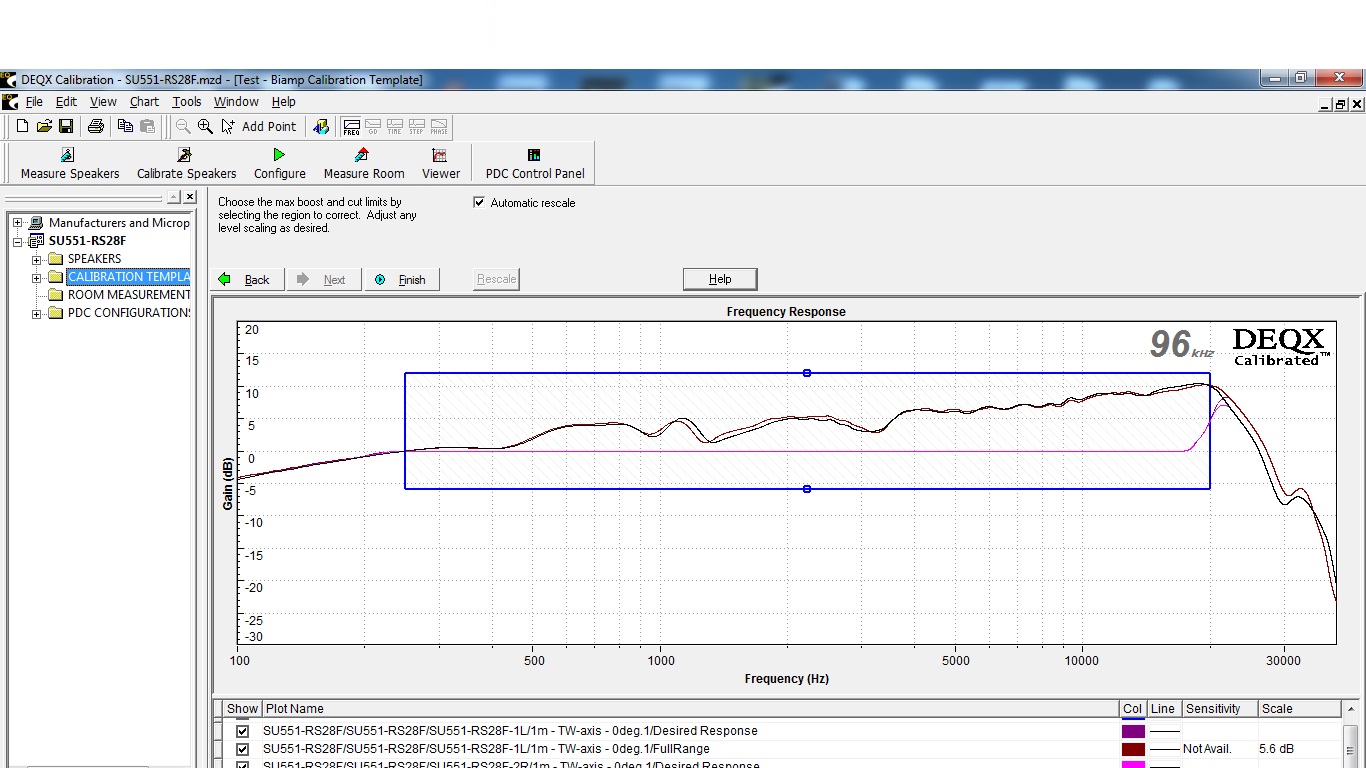Click dark red swatch of FullRange plot

tap(1133, 749)
